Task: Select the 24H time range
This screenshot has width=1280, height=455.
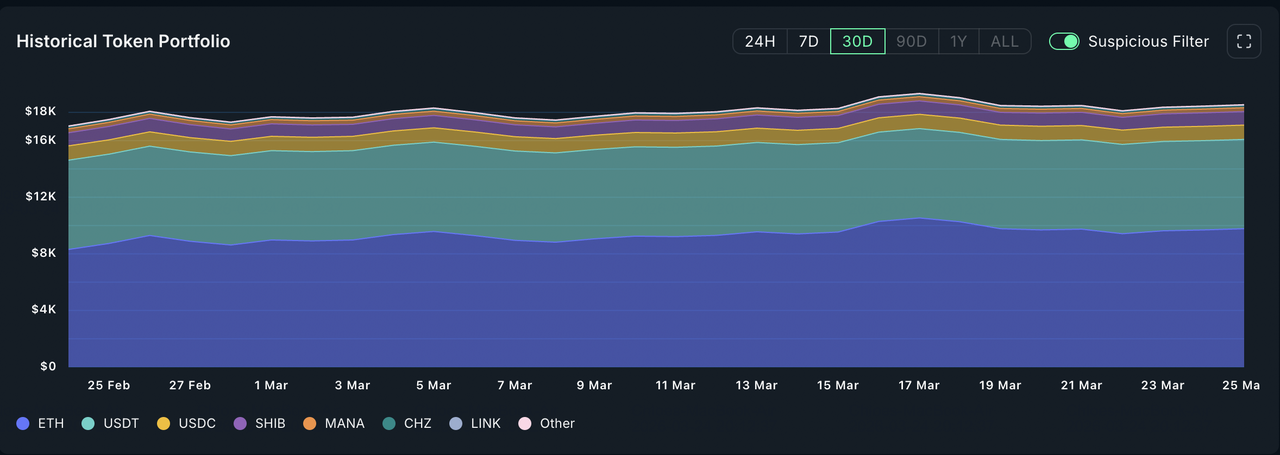Action: coord(760,41)
